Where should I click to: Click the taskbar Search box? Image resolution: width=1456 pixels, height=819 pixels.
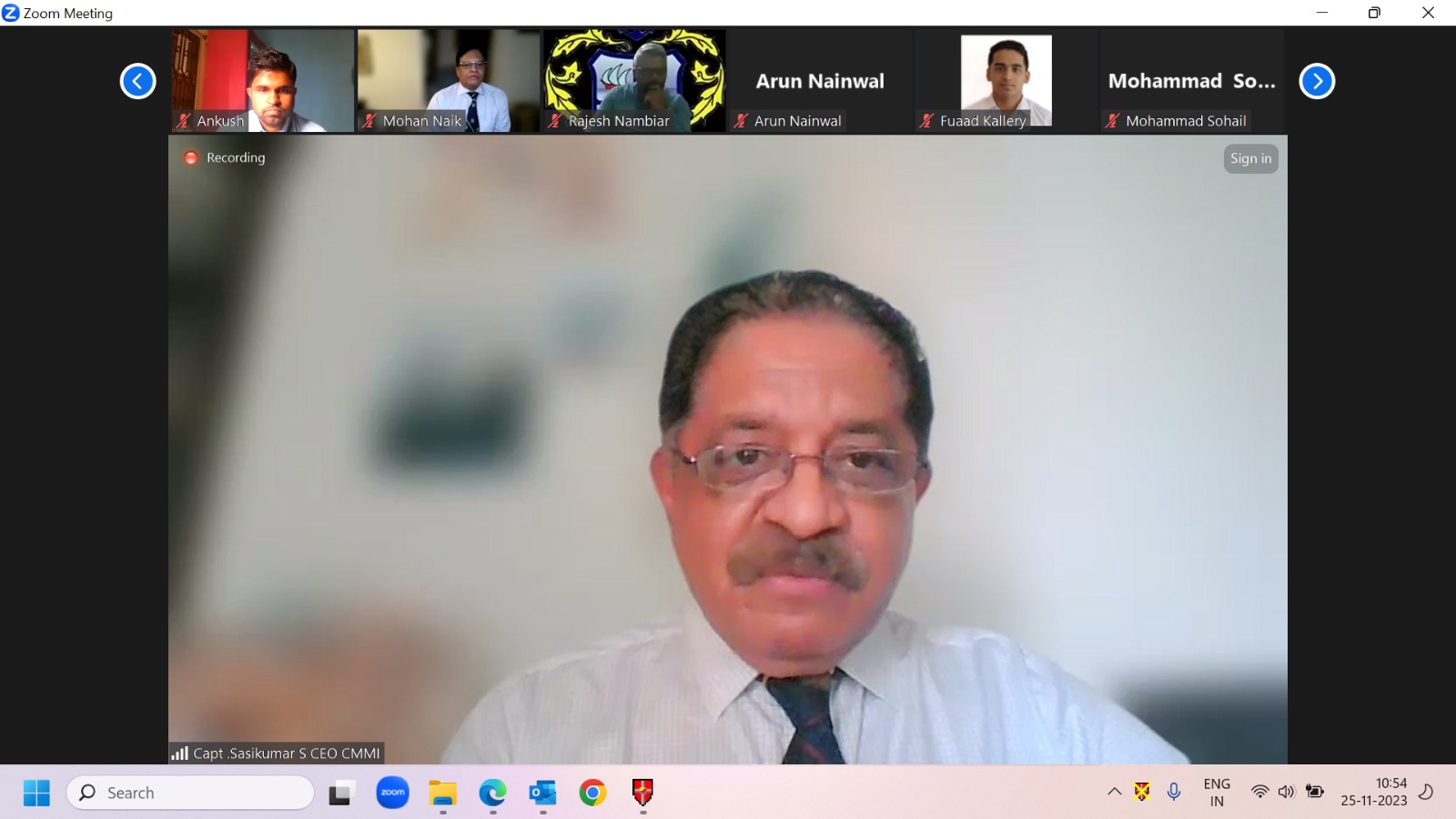(x=191, y=793)
